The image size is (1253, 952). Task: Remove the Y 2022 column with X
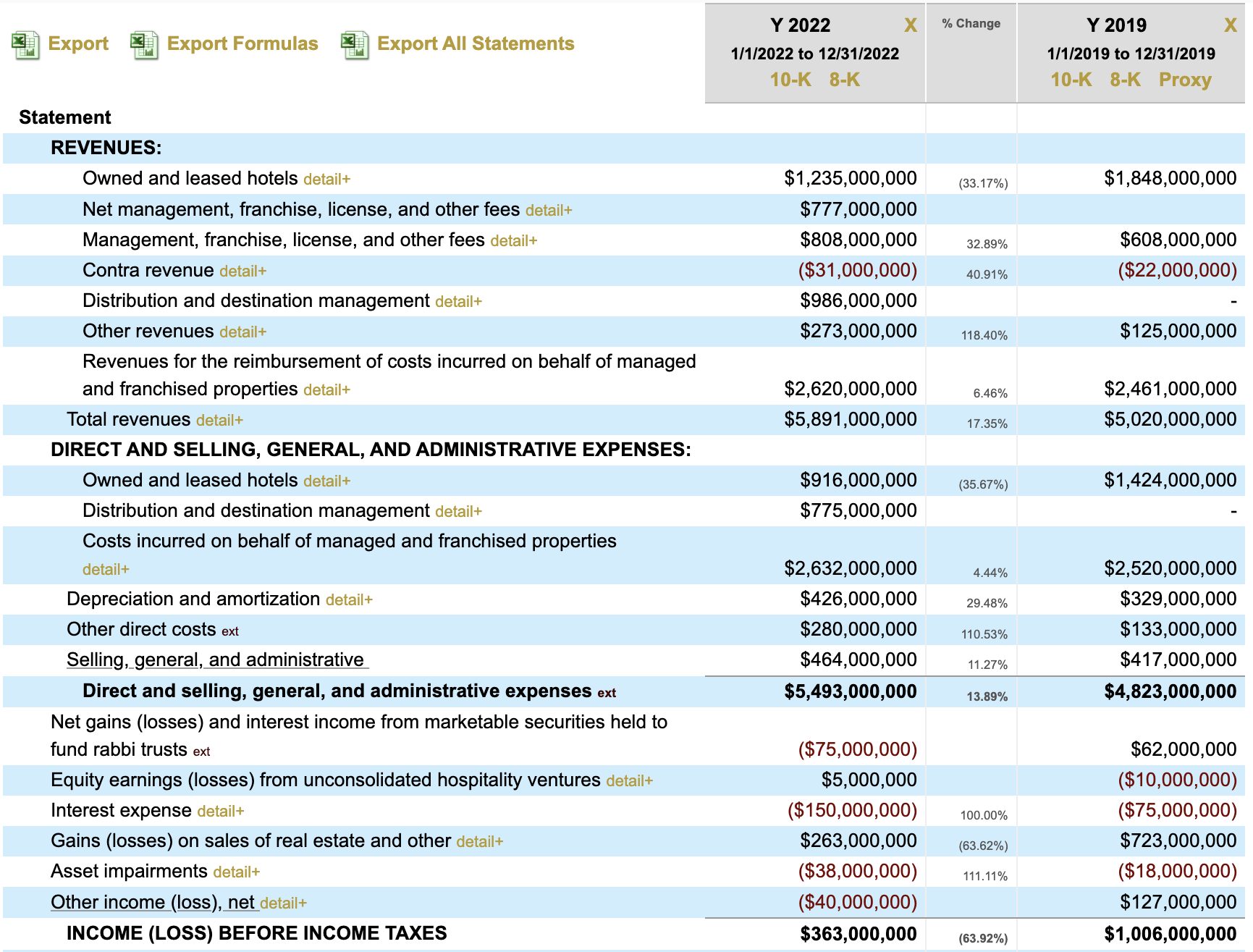910,26
